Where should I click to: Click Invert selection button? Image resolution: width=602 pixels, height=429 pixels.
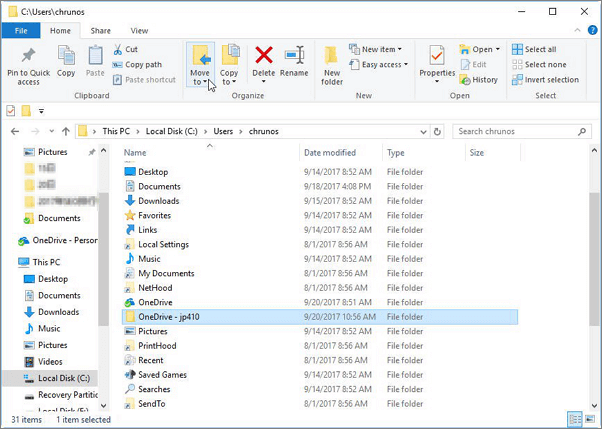coord(545,80)
